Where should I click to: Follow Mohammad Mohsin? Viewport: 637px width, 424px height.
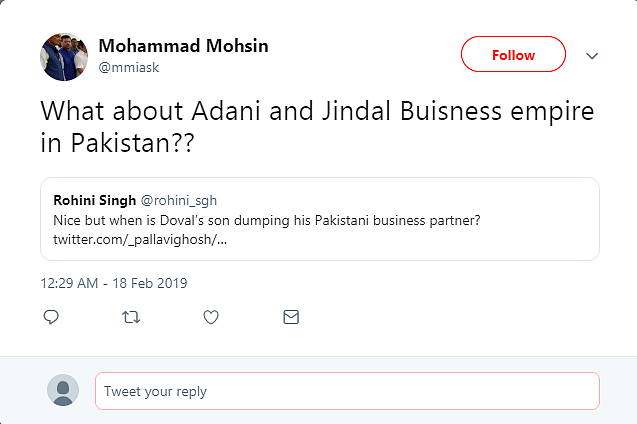(513, 55)
